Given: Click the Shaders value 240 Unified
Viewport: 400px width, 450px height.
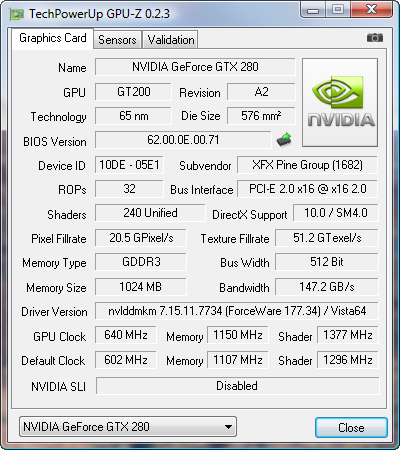Looking at the screenshot, I should pyautogui.click(x=150, y=213).
